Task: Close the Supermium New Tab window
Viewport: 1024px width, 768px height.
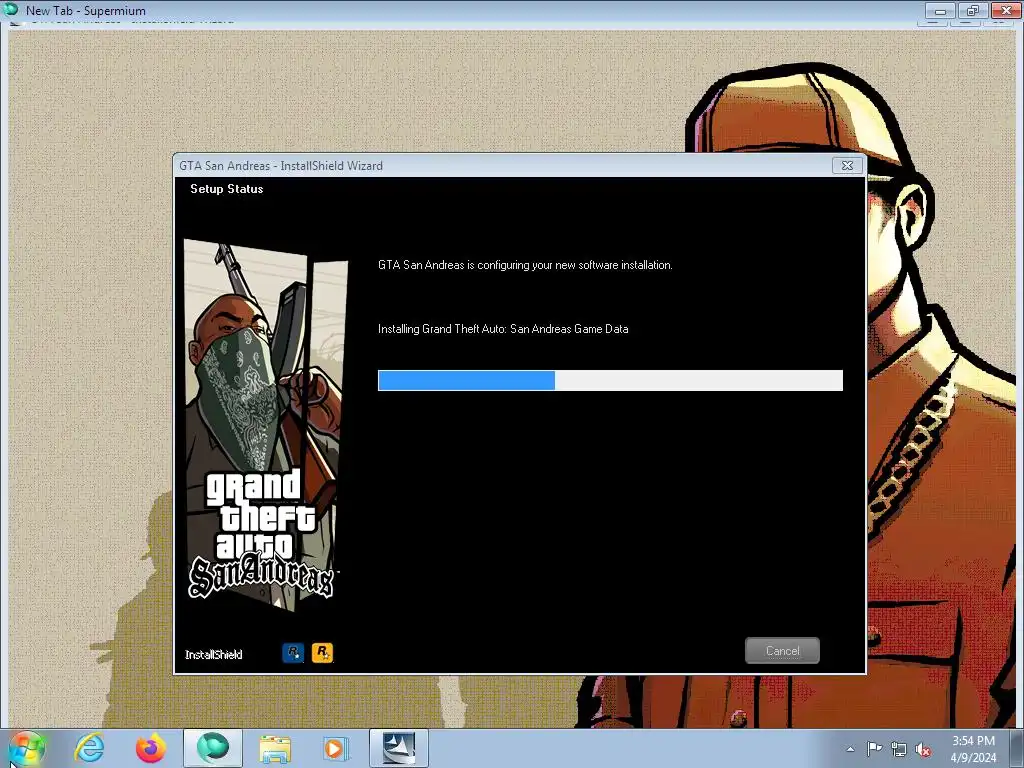Action: tap(1006, 10)
